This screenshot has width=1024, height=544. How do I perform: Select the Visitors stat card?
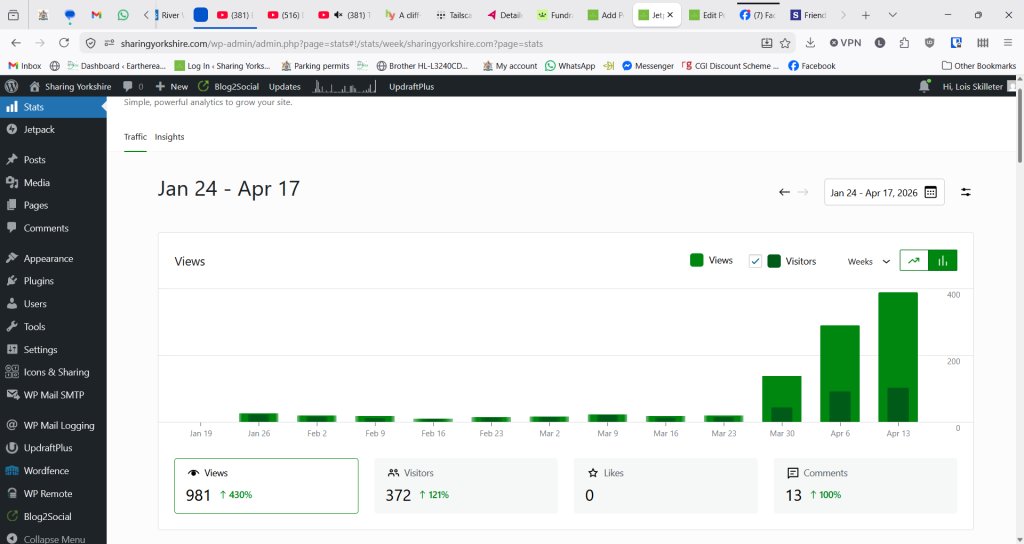(x=466, y=485)
